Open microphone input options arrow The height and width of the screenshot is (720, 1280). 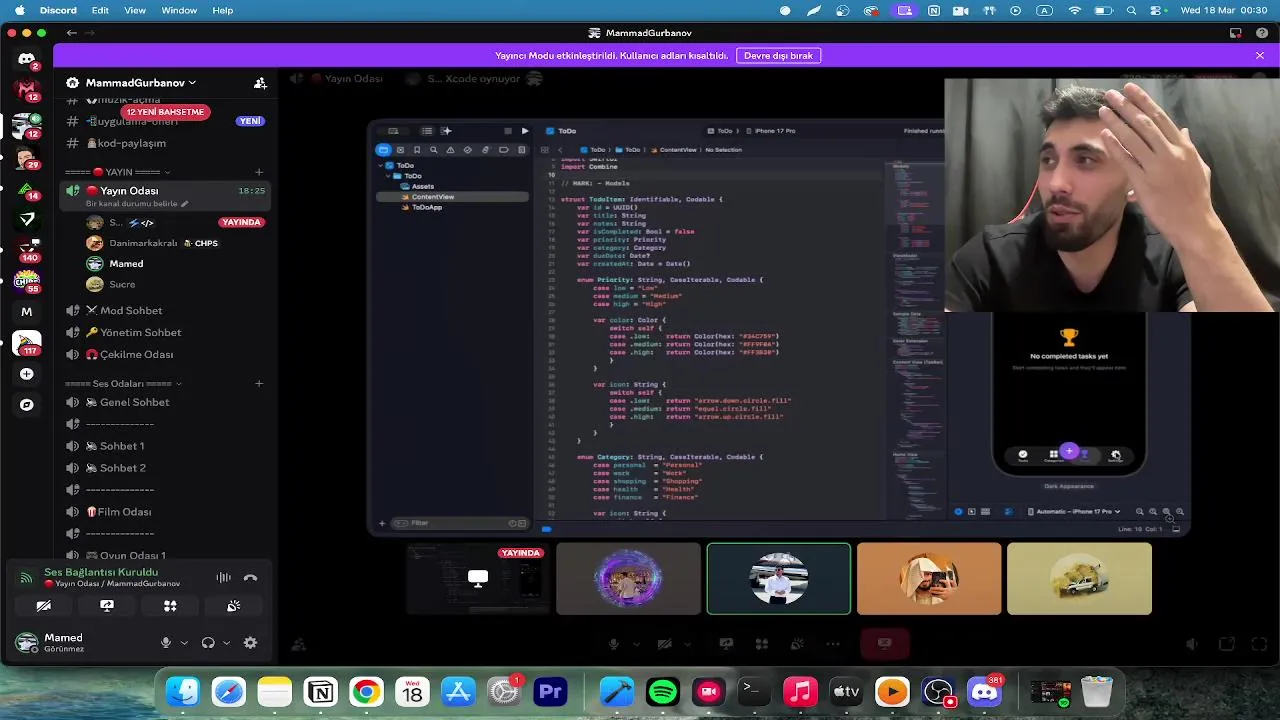[184, 643]
